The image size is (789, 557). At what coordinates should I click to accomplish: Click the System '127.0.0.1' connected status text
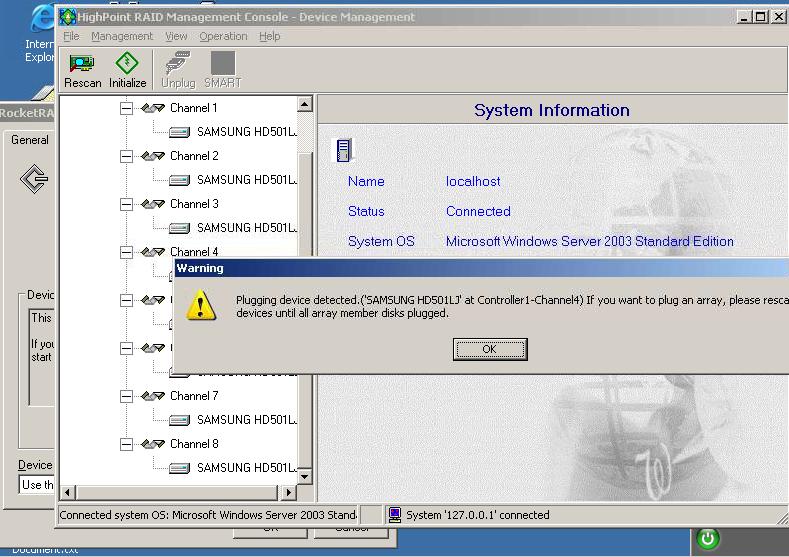click(478, 515)
